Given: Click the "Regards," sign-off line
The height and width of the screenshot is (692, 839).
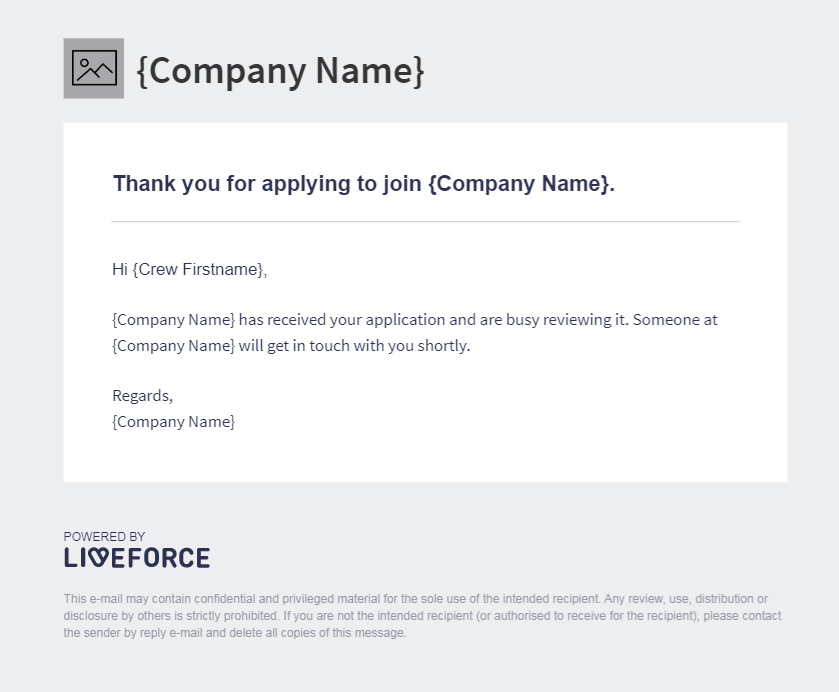Looking at the screenshot, I should coord(142,396).
